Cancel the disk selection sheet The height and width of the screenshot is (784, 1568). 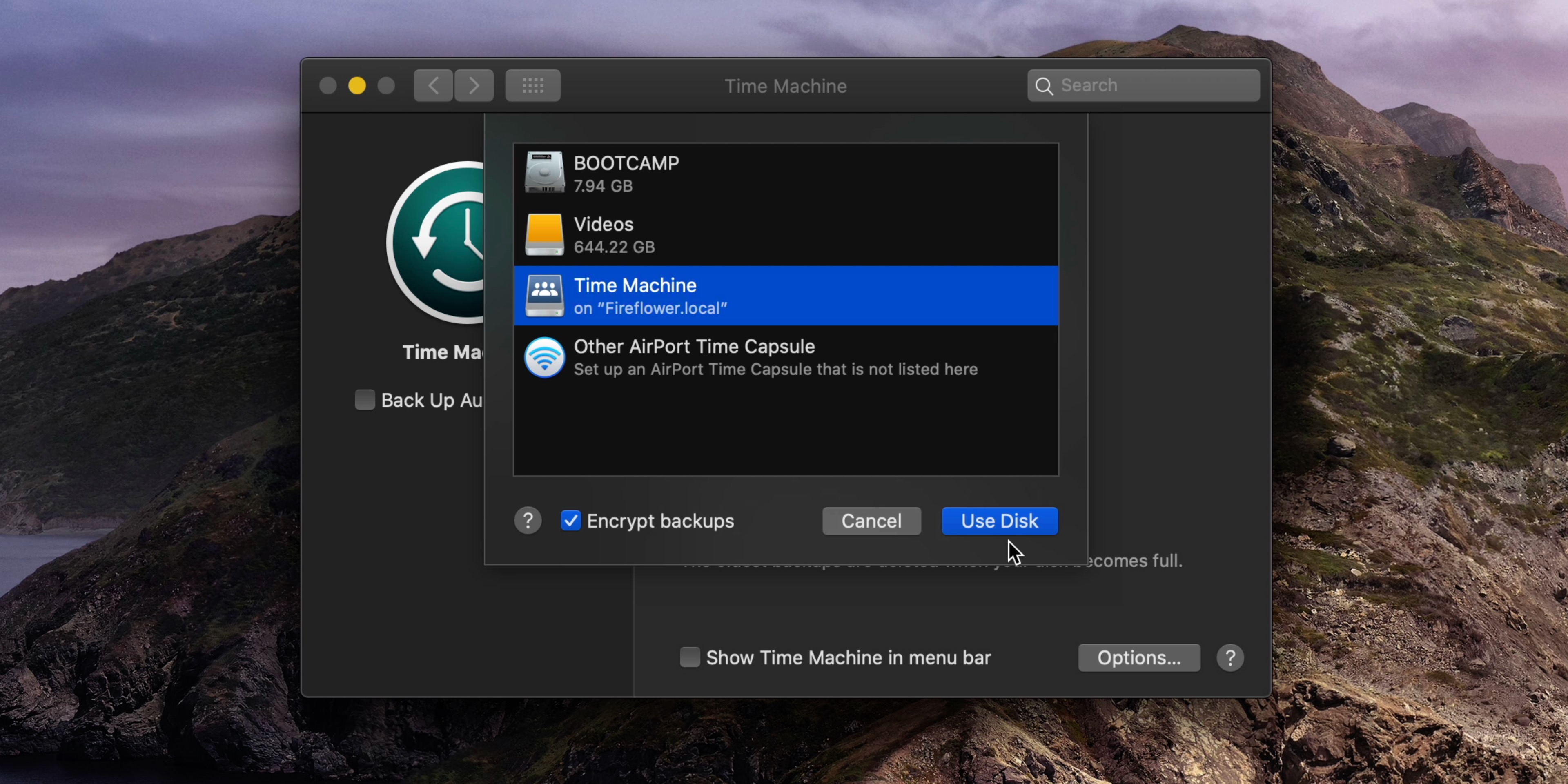[871, 521]
